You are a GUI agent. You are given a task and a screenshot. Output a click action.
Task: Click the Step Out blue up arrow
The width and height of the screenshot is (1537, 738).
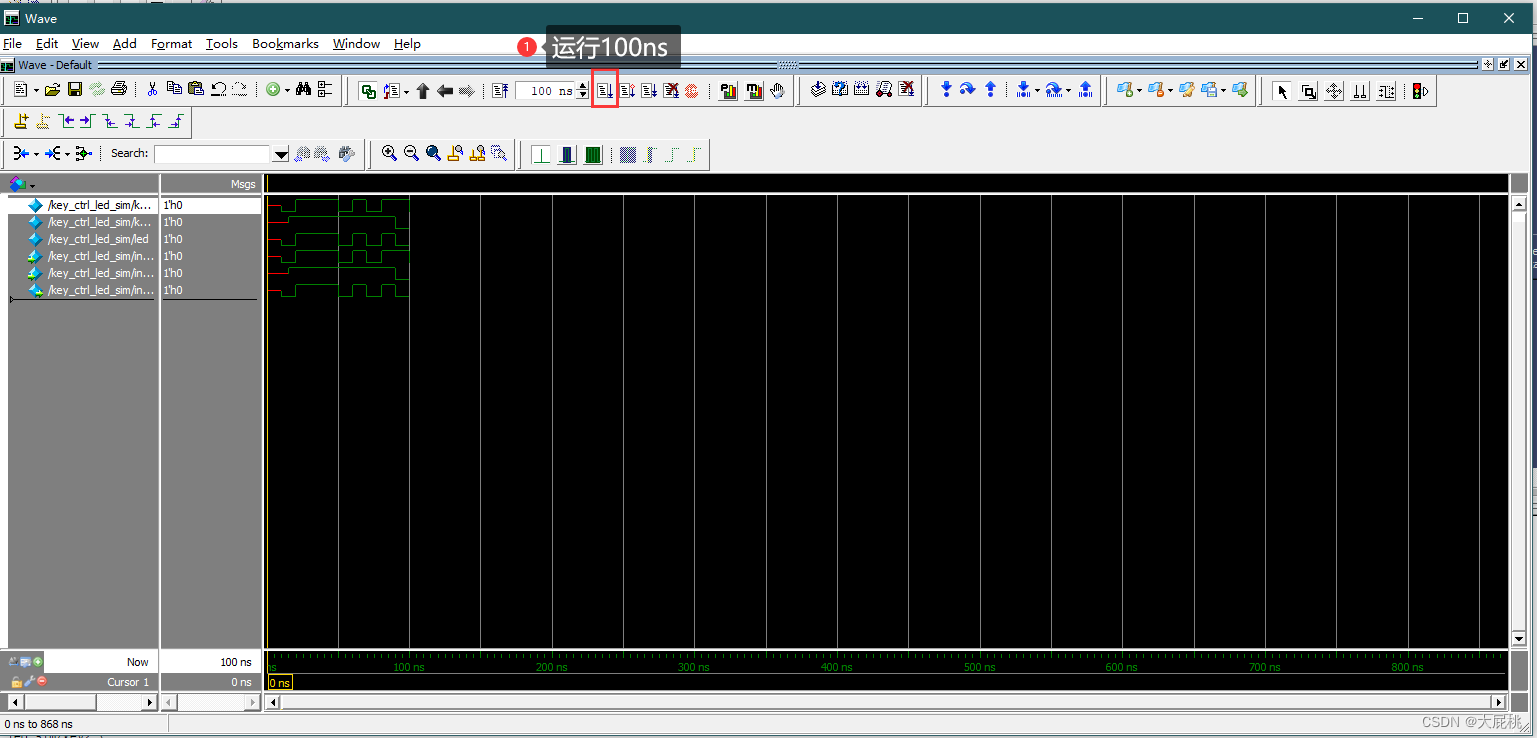(990, 90)
